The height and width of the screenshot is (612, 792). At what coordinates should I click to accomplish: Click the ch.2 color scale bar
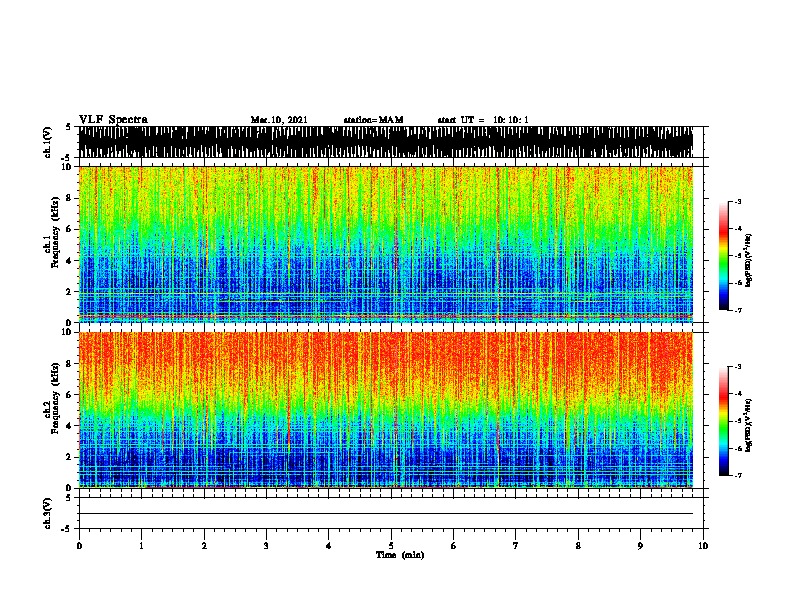point(723,421)
